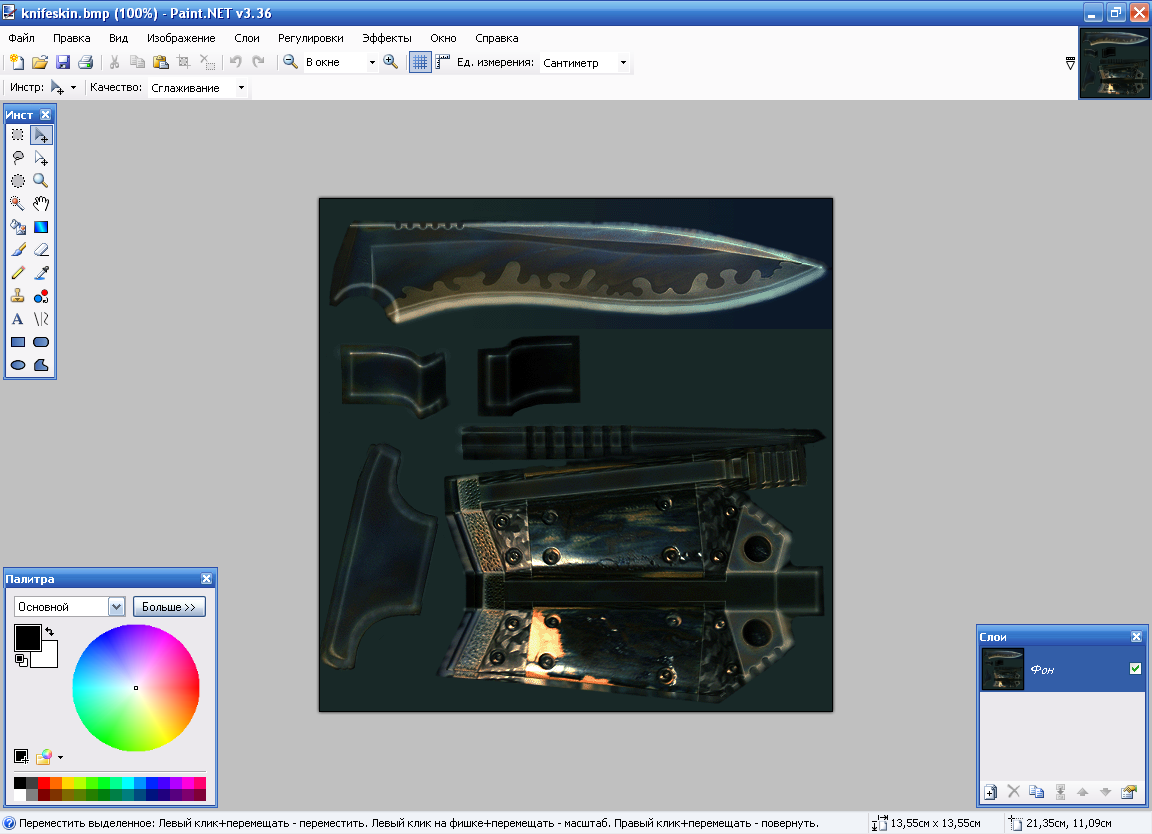Click the Больше >> button

point(169,607)
